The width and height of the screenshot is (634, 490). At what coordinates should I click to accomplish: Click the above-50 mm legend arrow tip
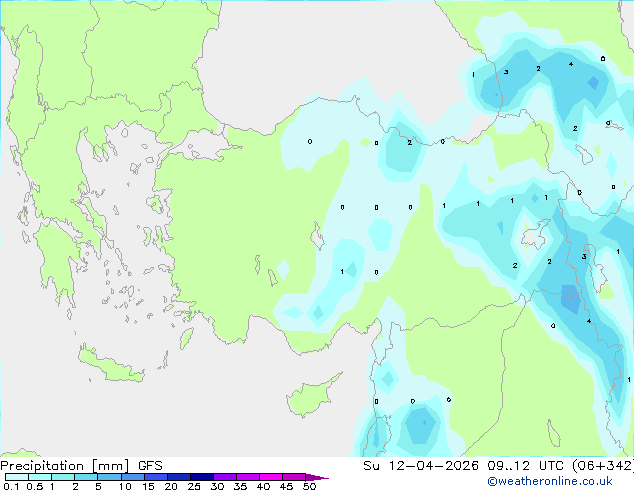317,477
